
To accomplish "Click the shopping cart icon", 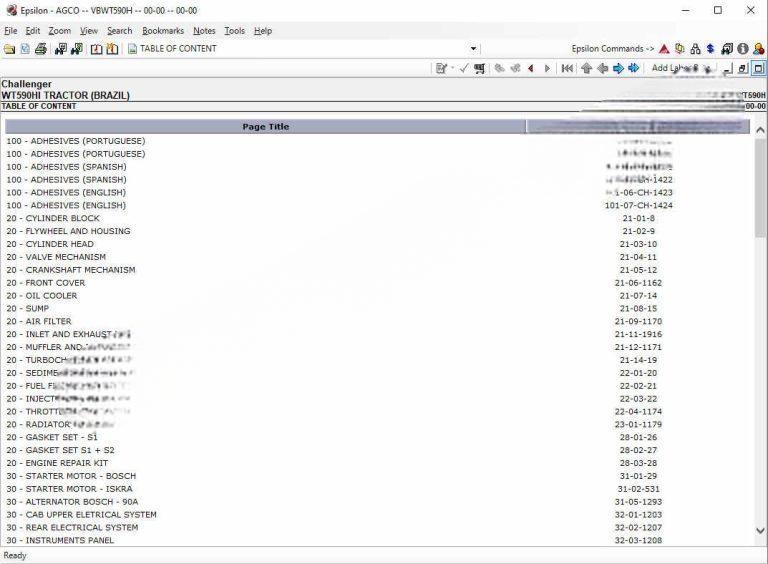I will [480, 69].
